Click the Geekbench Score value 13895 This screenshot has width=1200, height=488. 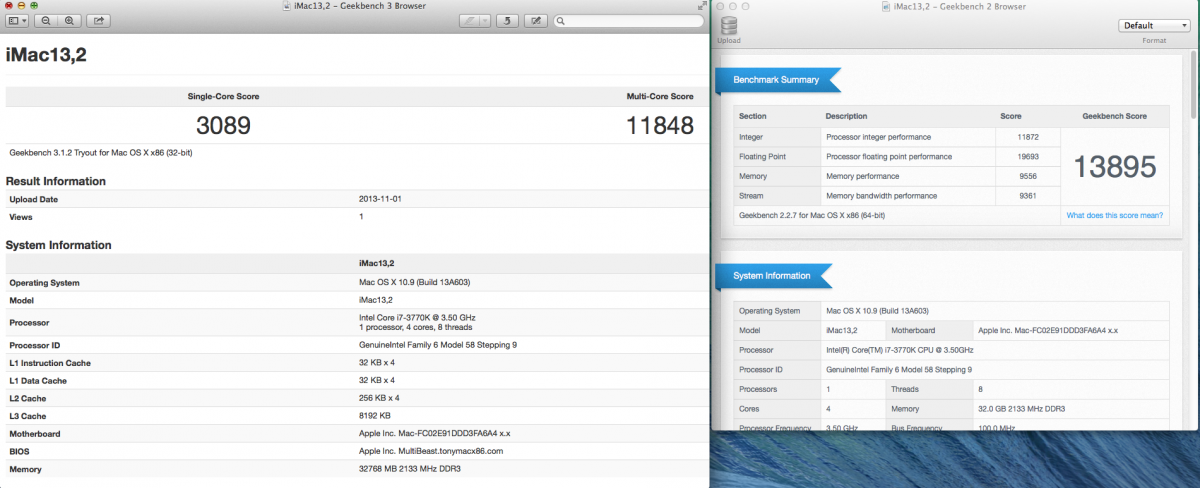(1114, 167)
